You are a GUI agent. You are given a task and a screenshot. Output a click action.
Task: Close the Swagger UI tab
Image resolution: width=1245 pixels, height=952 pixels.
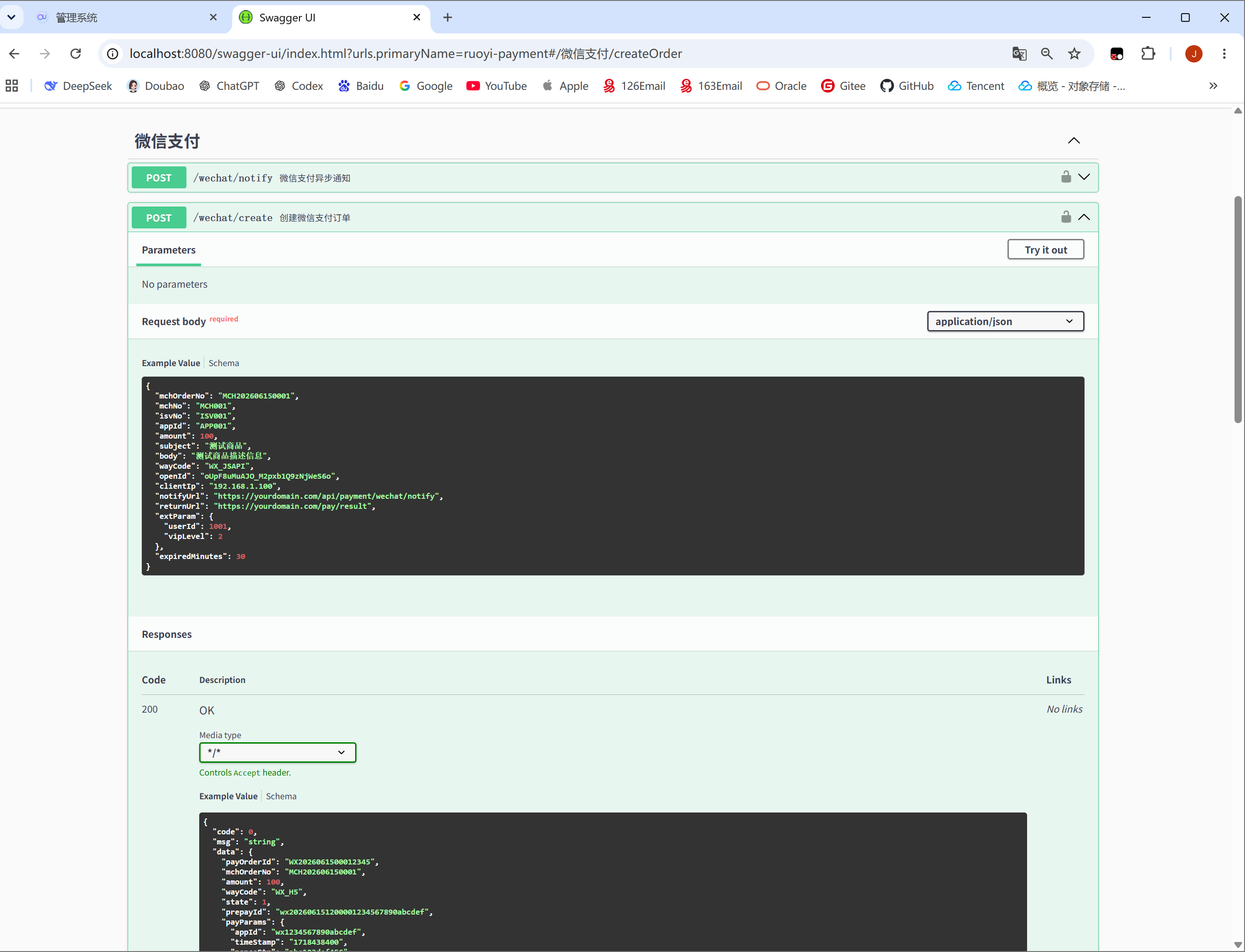[x=416, y=18]
